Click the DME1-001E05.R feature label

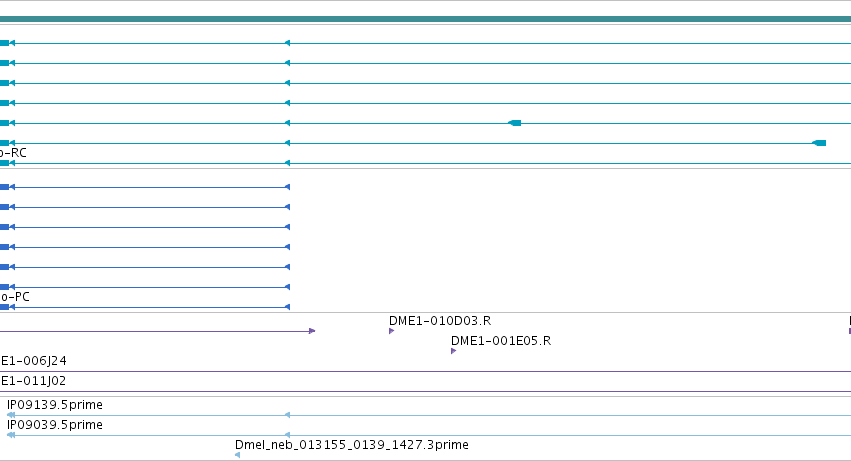pyautogui.click(x=500, y=341)
